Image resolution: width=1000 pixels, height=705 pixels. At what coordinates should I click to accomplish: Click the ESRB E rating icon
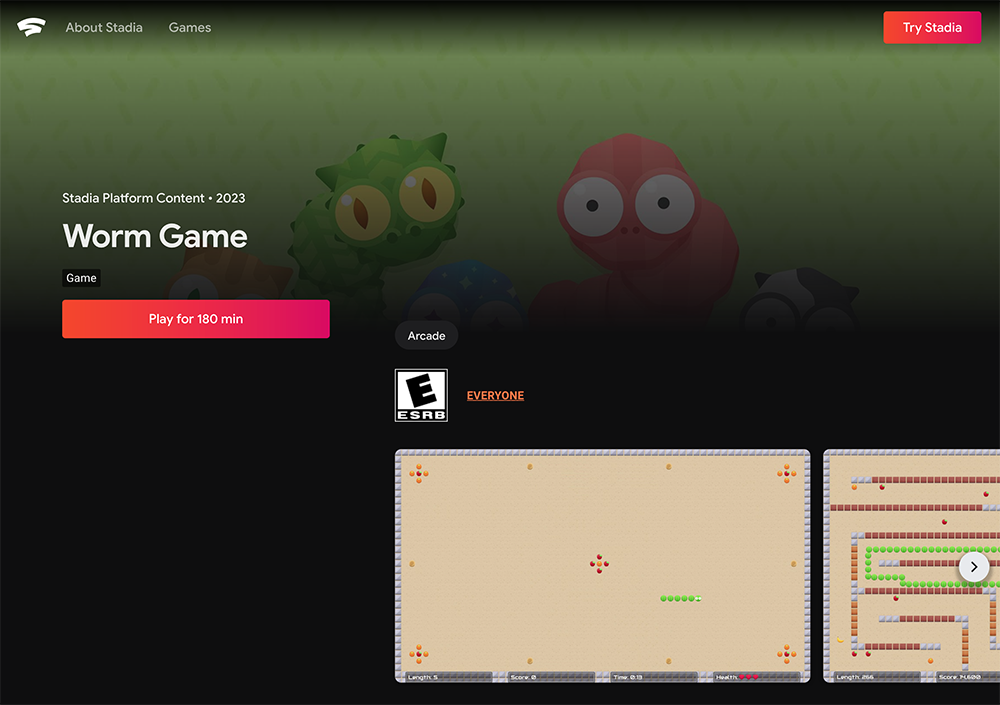coord(422,396)
